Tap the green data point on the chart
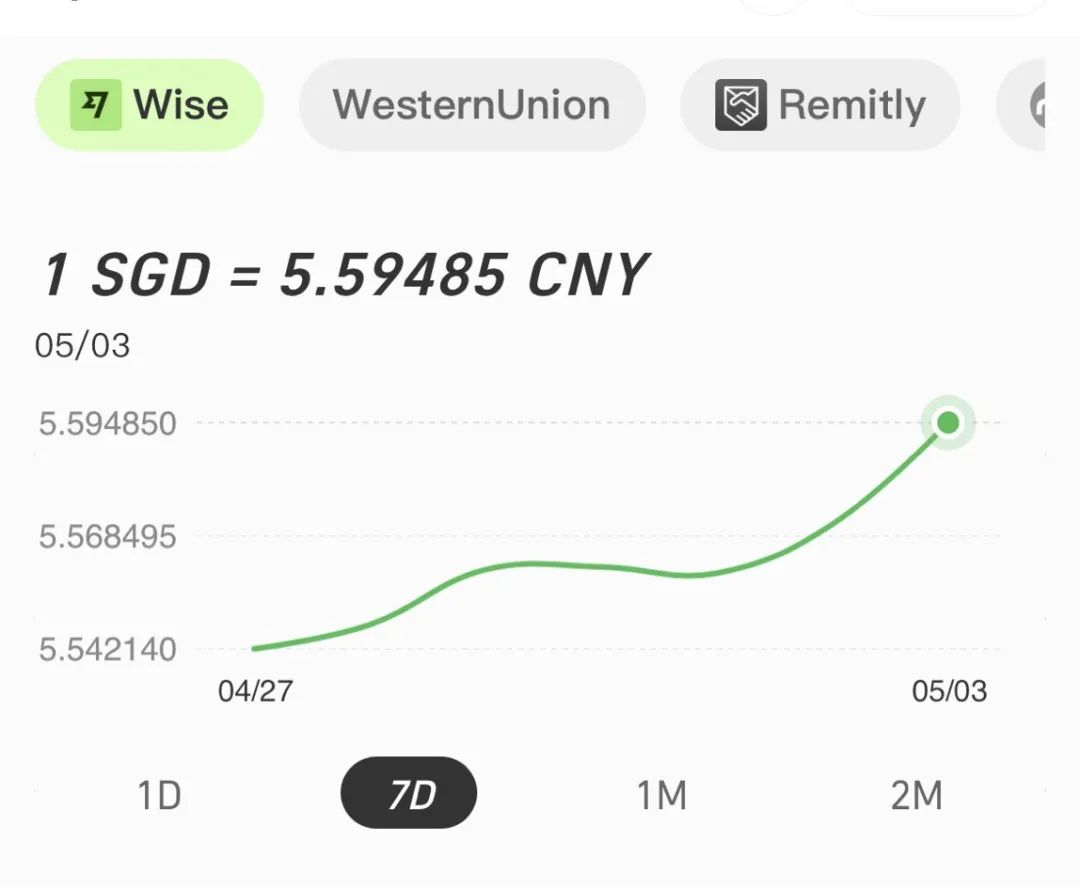The image size is (1080, 887). [947, 423]
